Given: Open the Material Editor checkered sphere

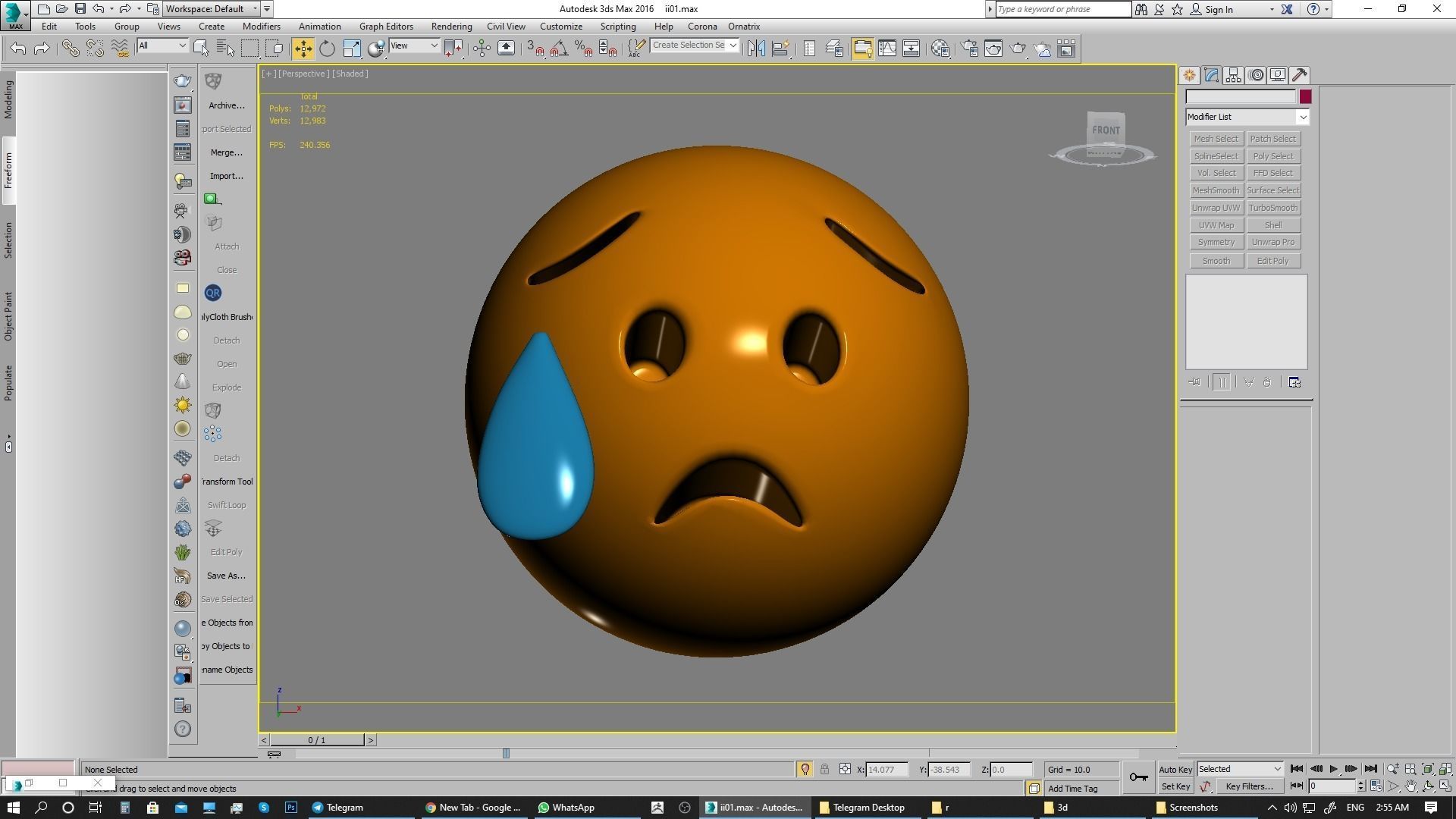Looking at the screenshot, I should coord(940,49).
